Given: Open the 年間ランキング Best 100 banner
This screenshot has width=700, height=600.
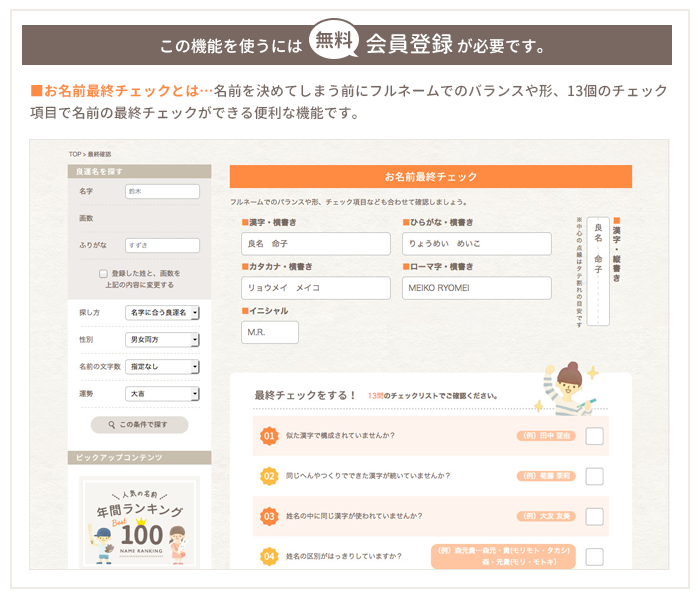Looking at the screenshot, I should (x=139, y=522).
